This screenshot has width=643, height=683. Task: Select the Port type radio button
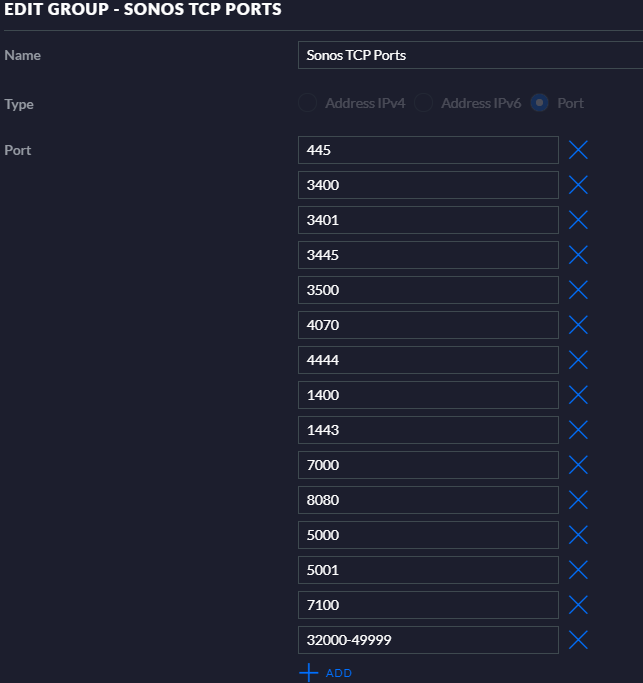tap(539, 103)
